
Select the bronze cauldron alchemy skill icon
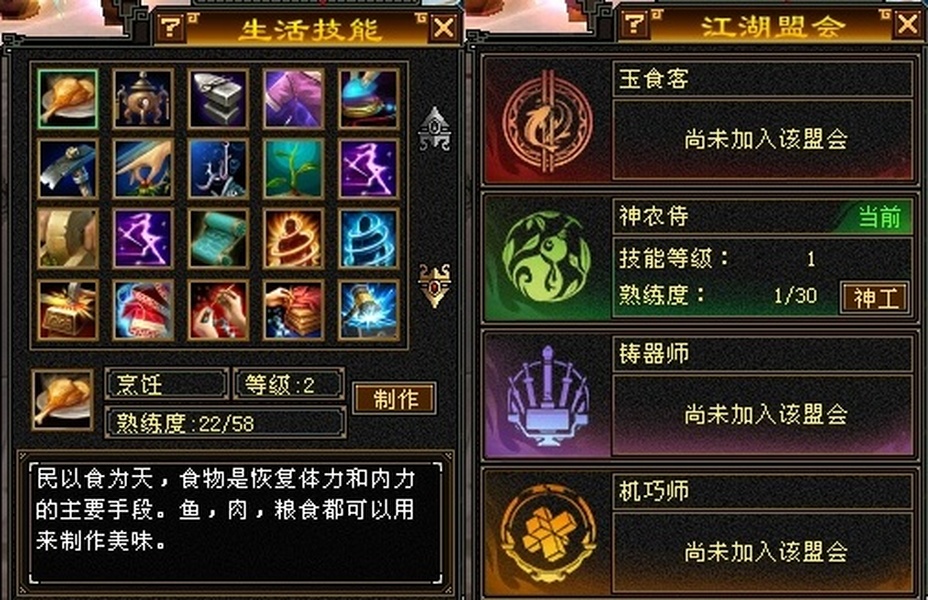[x=143, y=99]
